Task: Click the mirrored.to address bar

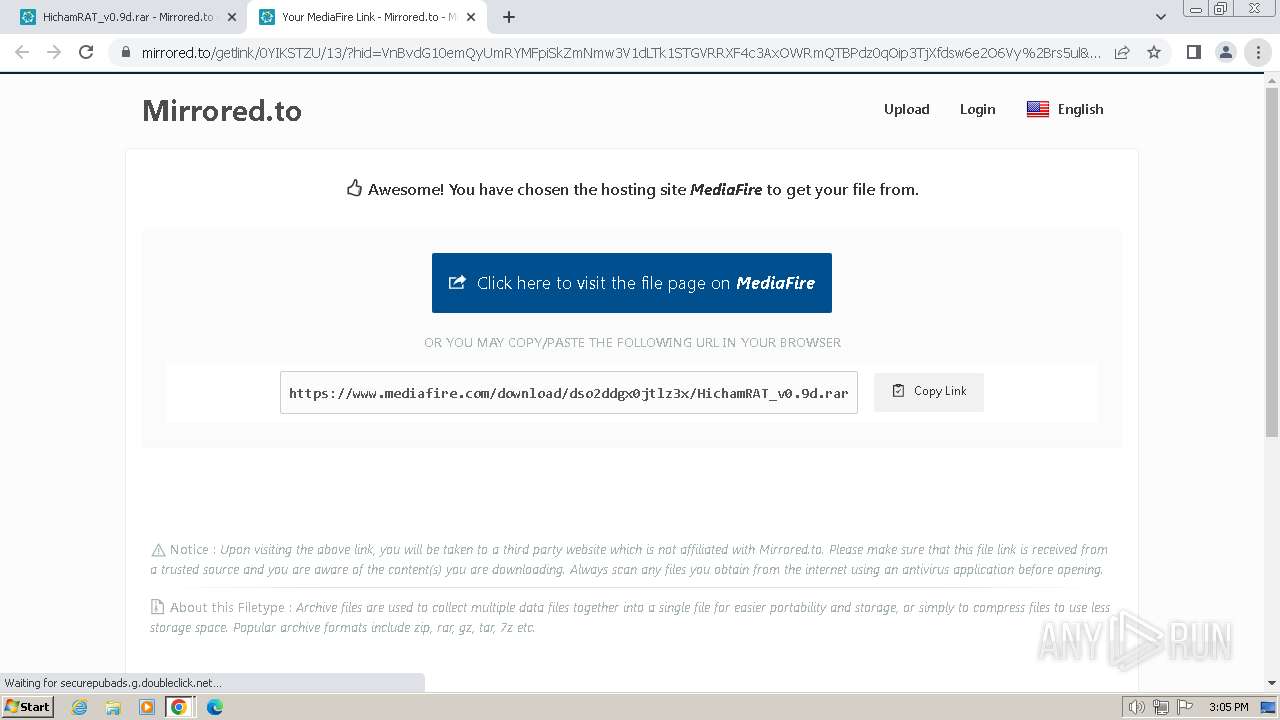Action: click(x=620, y=53)
